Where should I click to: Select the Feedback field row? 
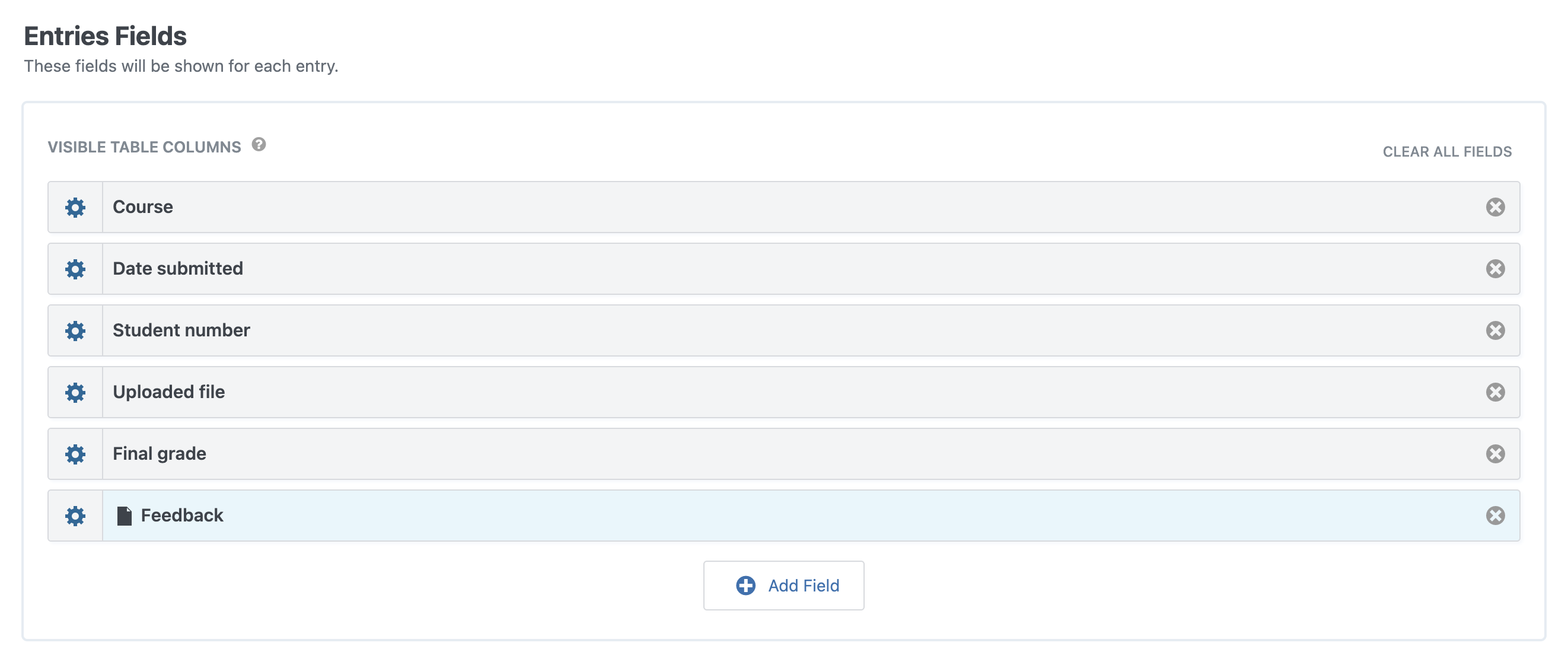[x=783, y=516]
